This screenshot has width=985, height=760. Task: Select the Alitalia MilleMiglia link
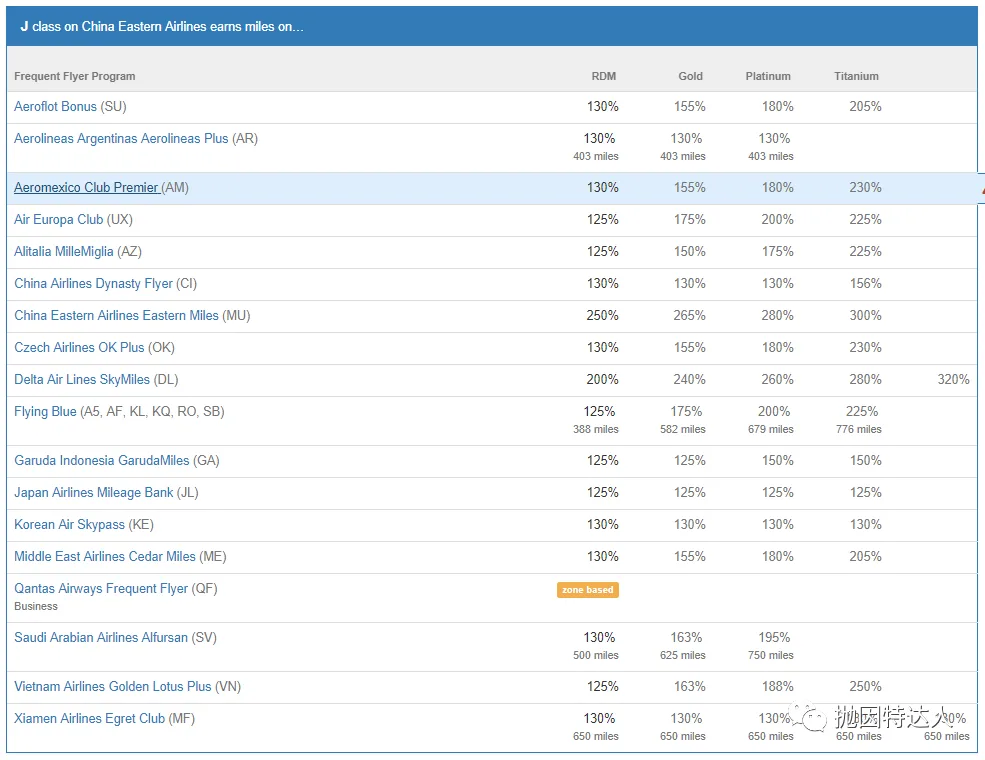pyautogui.click(x=63, y=252)
